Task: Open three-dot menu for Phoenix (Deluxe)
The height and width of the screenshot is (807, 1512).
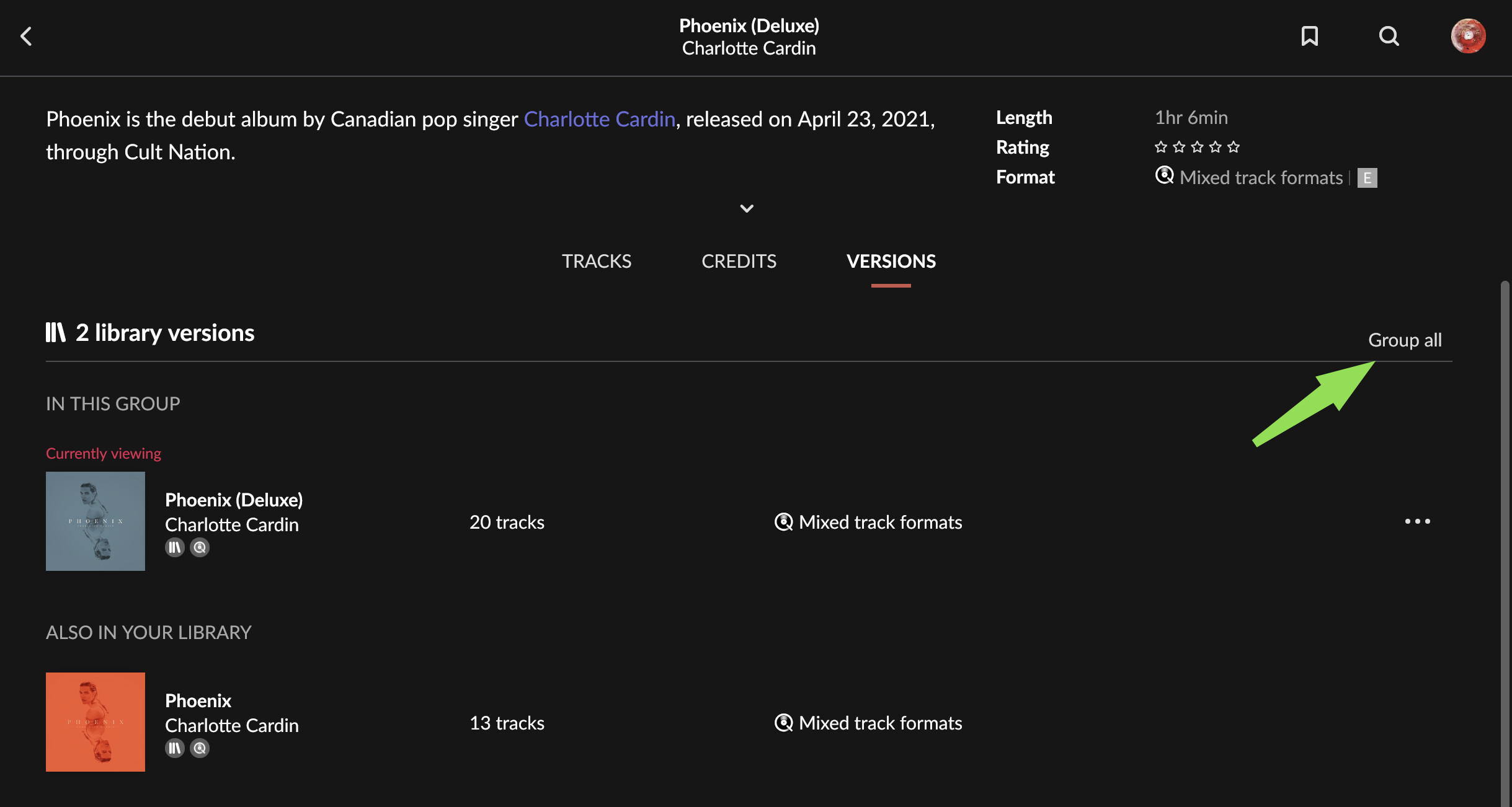Action: pos(1417,521)
